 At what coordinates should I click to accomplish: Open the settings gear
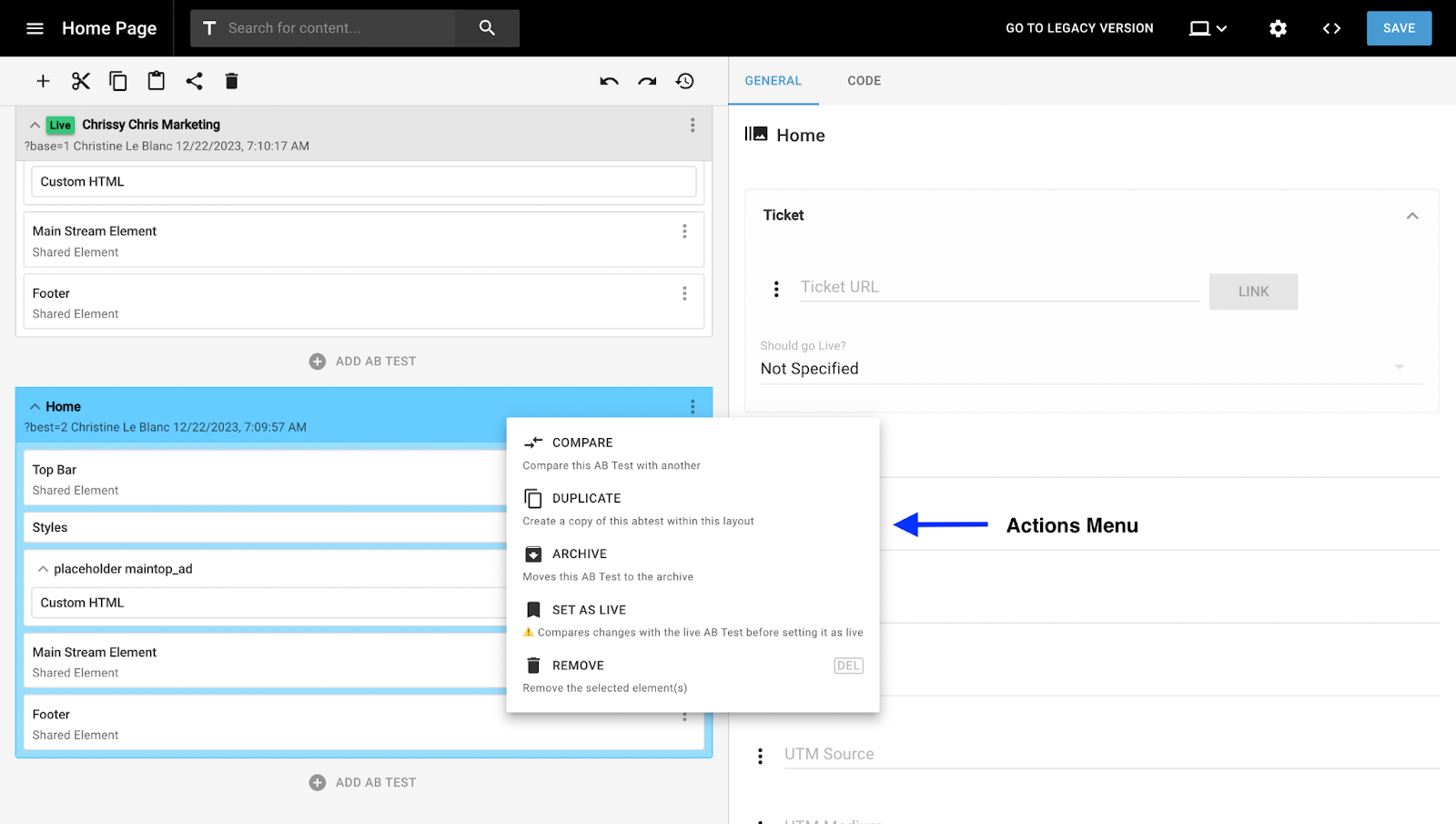tap(1277, 28)
